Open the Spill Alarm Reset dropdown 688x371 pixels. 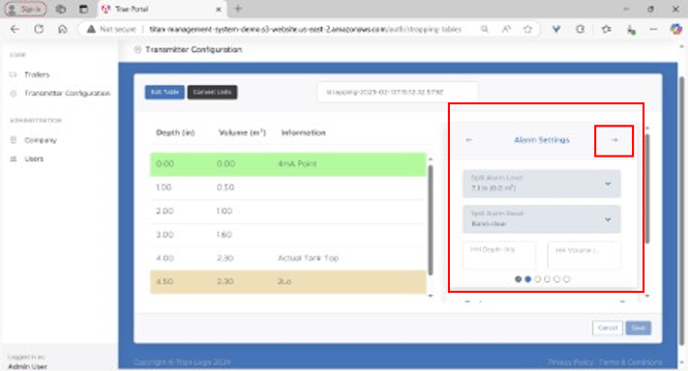pos(541,219)
